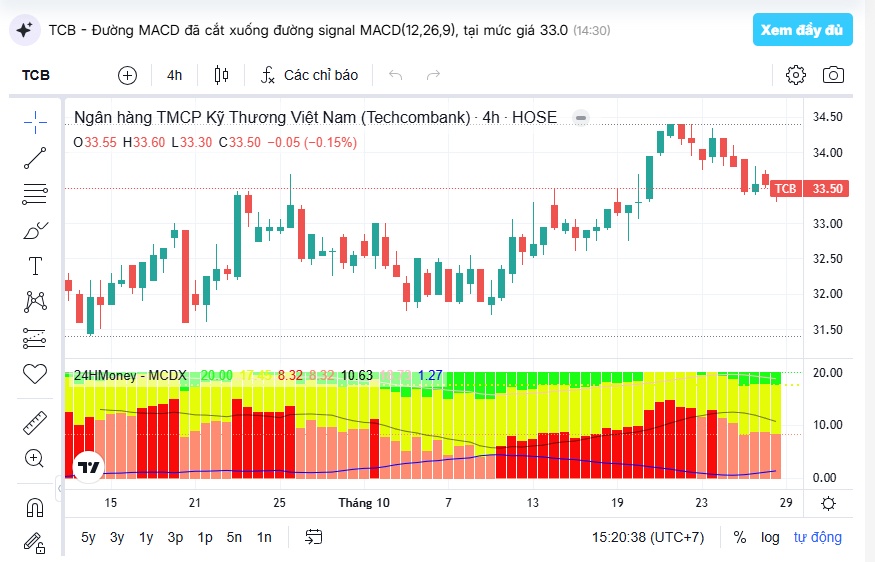Select the crosshair cursor tool
The width and height of the screenshot is (875, 562).
tap(35, 122)
